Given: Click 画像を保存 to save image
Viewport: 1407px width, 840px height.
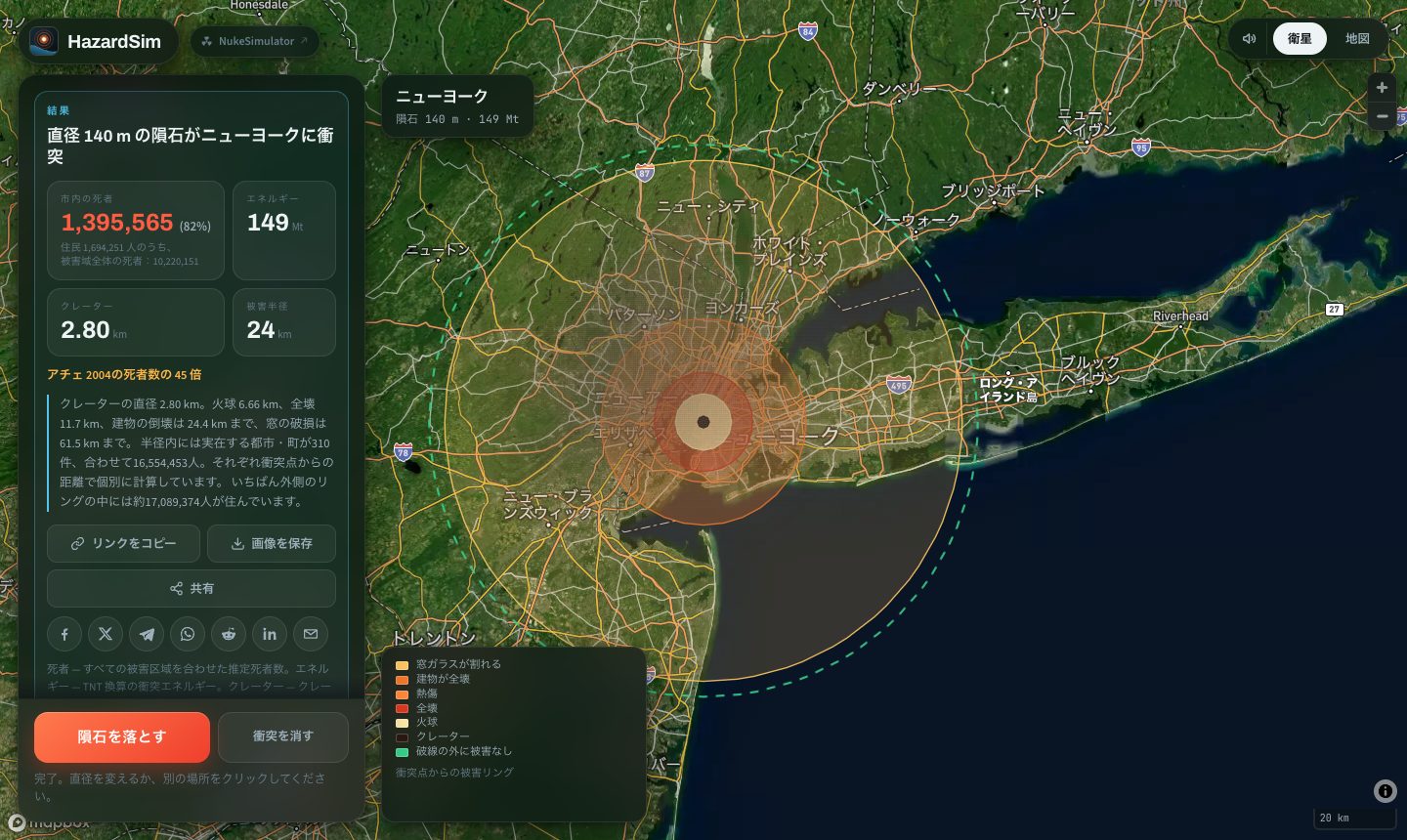Looking at the screenshot, I should (x=272, y=543).
